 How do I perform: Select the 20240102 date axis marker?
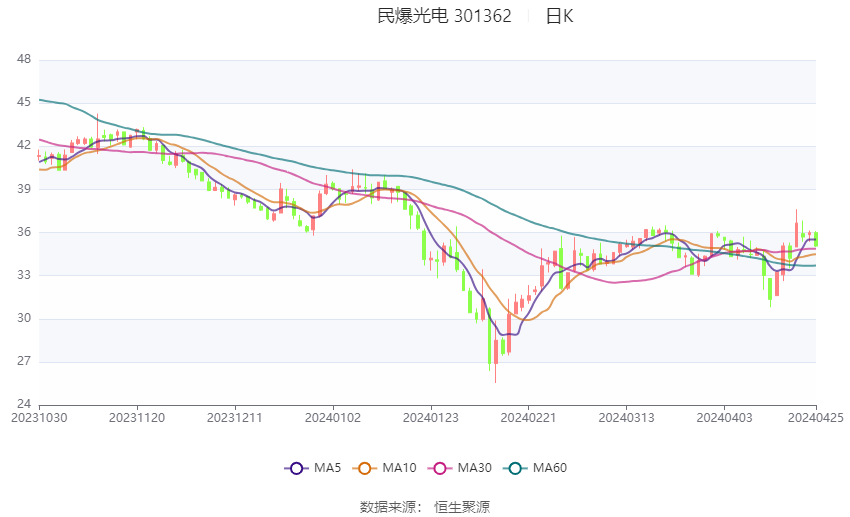point(333,418)
